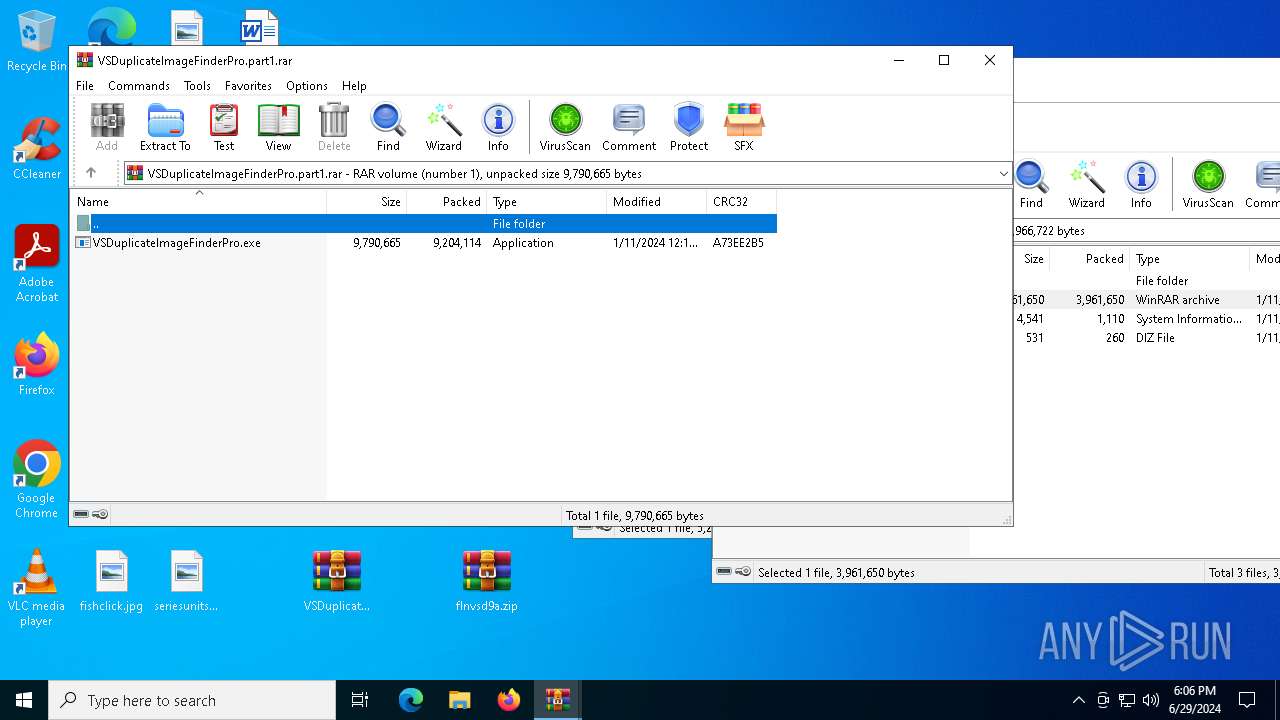Image resolution: width=1280 pixels, height=720 pixels.
Task: Open Task View on taskbar
Action: click(360, 700)
